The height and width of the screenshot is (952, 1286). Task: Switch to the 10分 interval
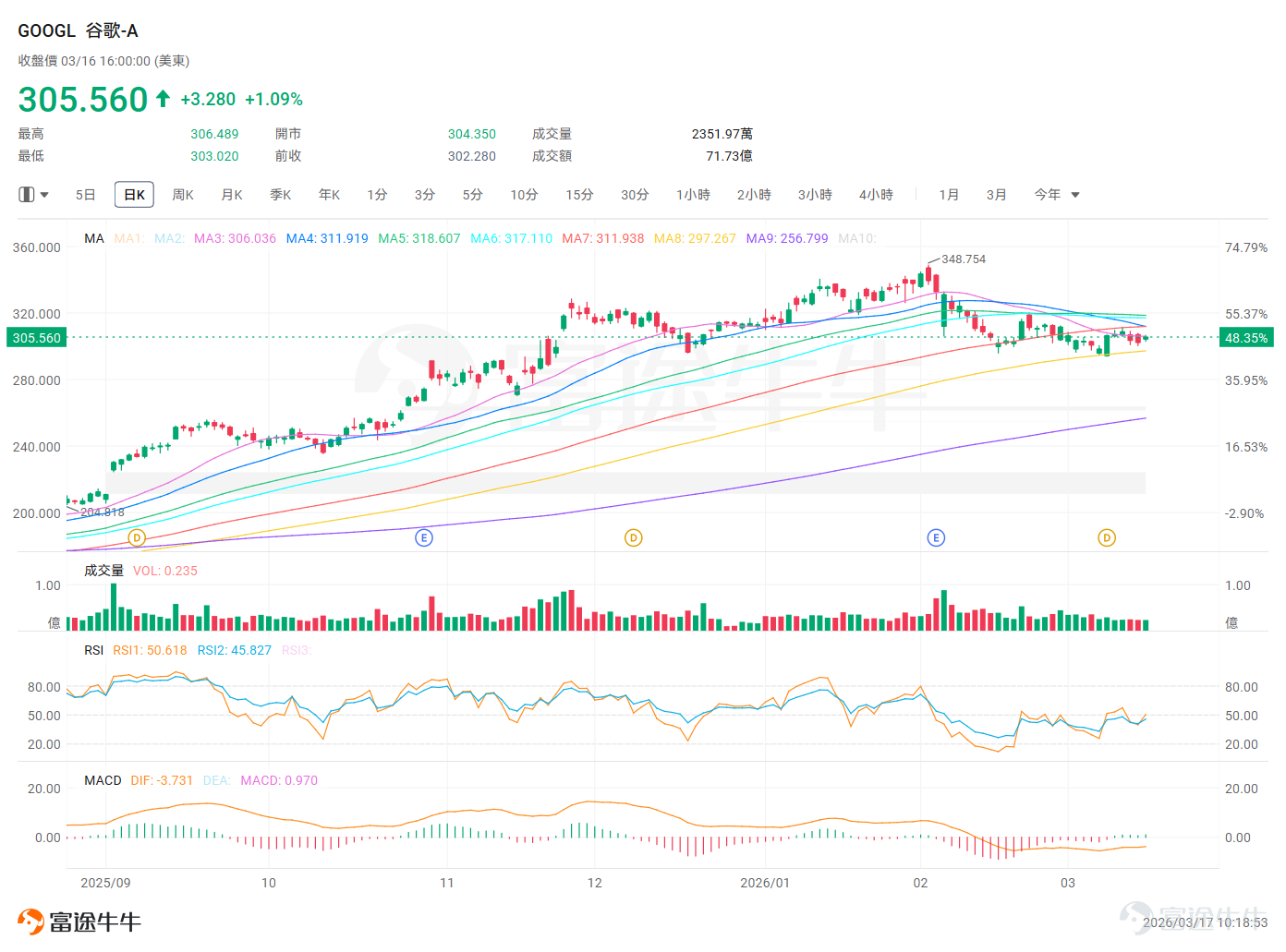[x=525, y=195]
